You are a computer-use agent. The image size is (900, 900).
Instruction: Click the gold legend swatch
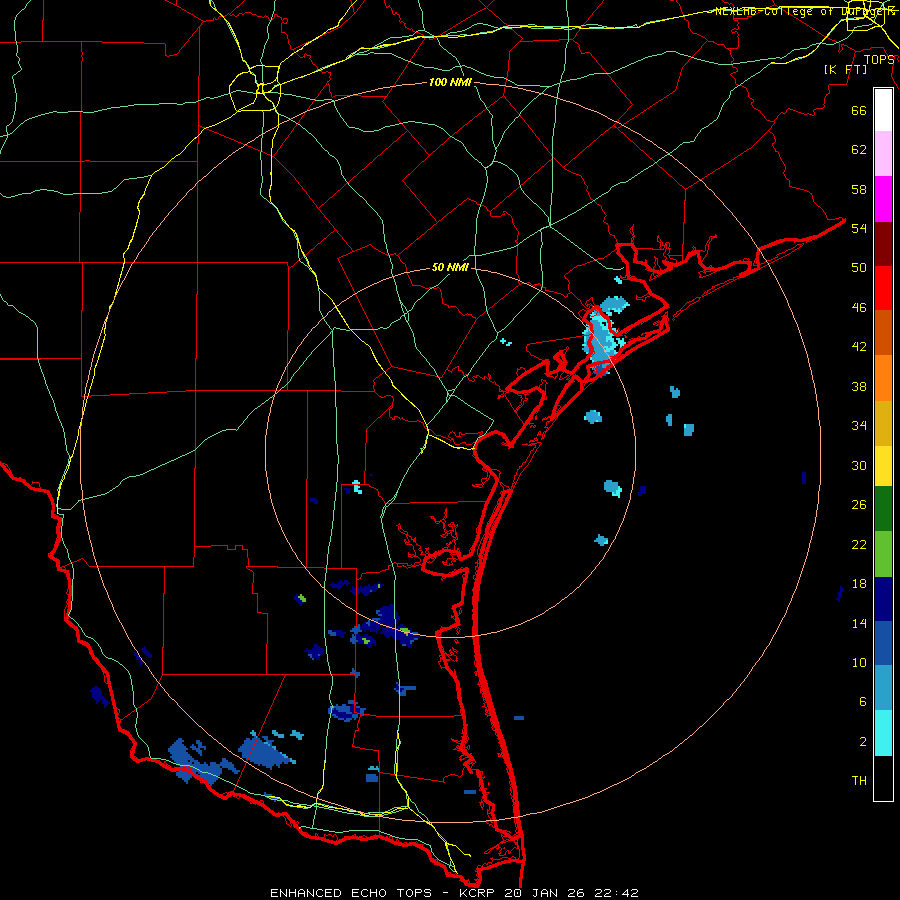pos(883,422)
